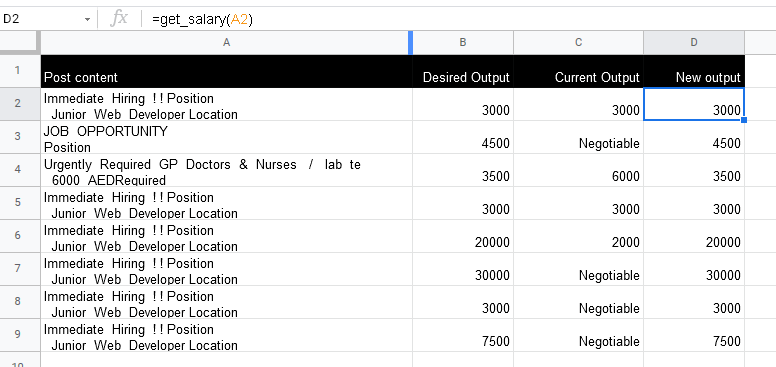Click Desired Output cell with 20000
776x367 pixels.
[x=463, y=236]
